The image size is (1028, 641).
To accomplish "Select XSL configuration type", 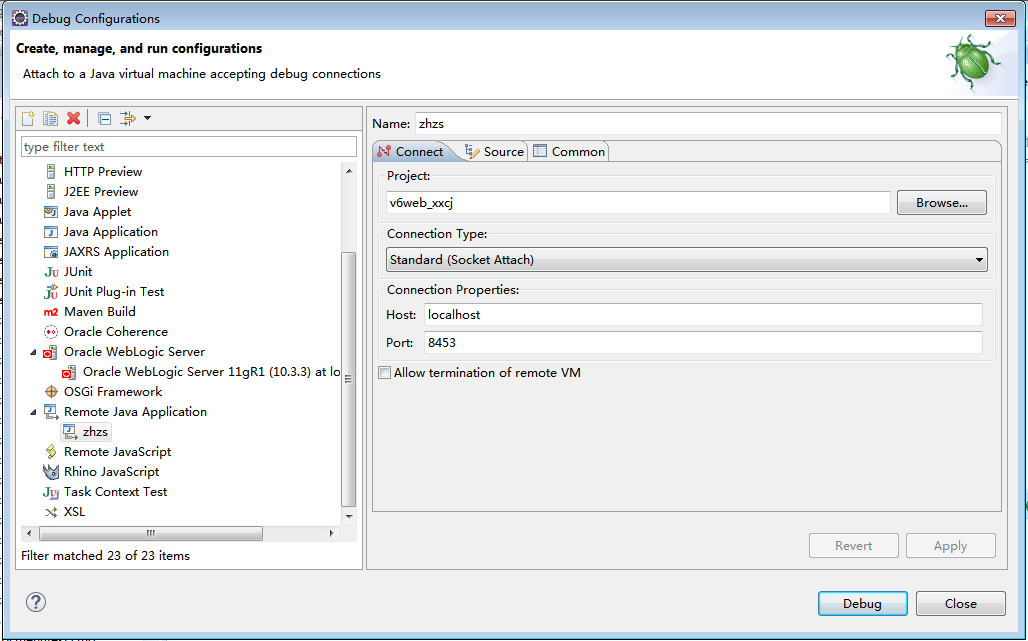I will pos(74,512).
